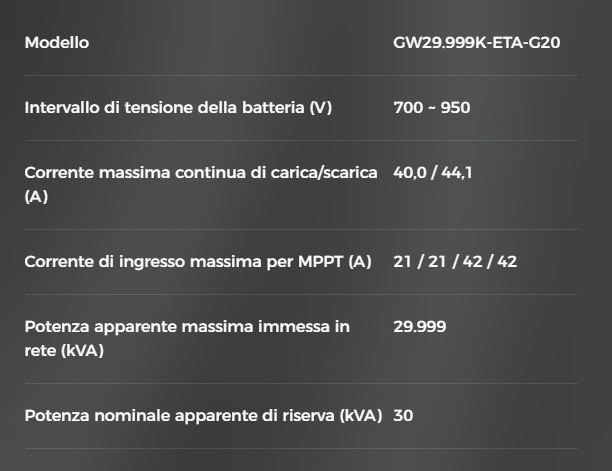
Task: Click the Corrente massima continua label
Action: (200, 173)
